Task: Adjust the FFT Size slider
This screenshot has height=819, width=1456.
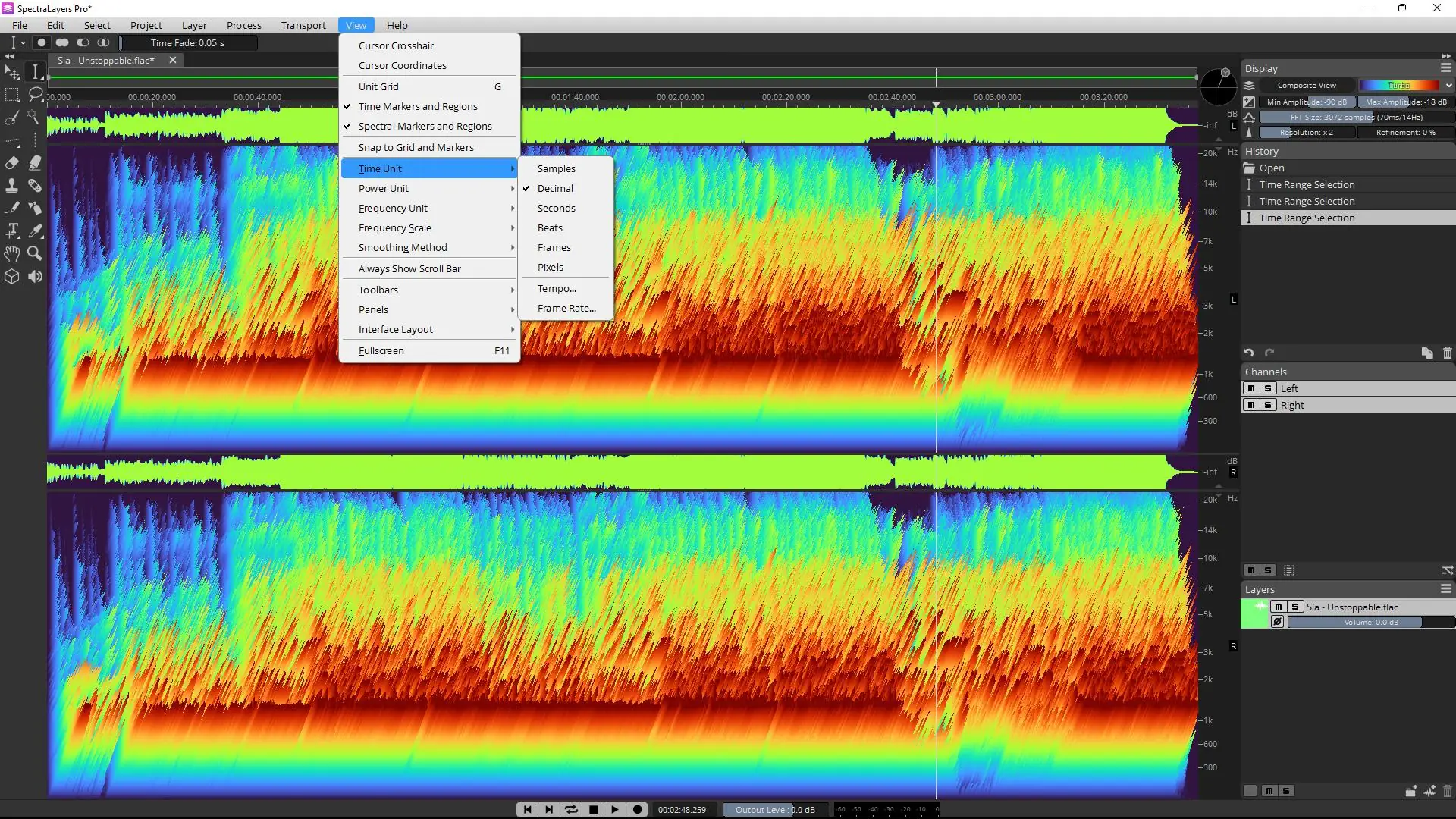Action: (x=1356, y=118)
